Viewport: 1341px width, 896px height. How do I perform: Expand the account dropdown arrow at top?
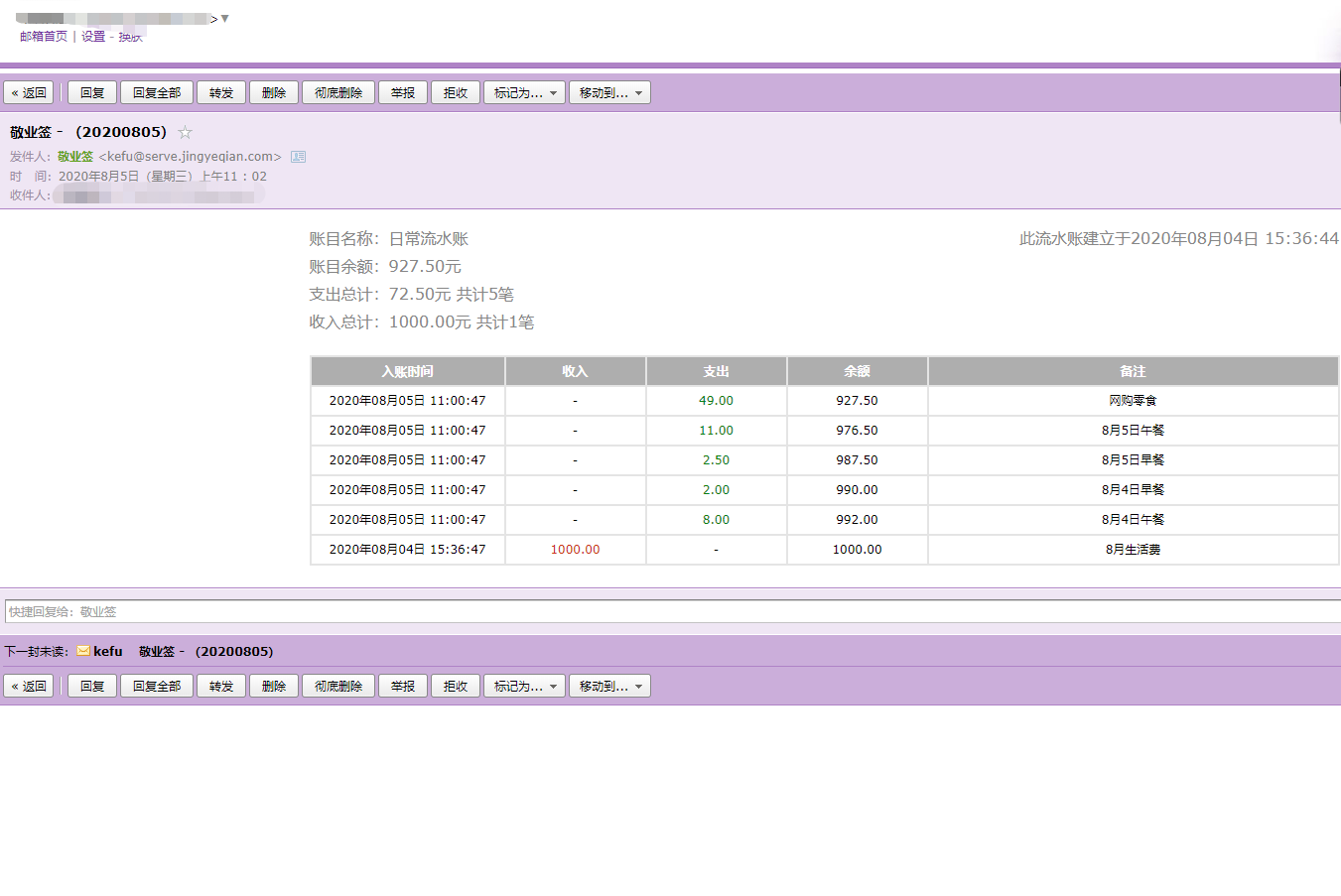(225, 19)
